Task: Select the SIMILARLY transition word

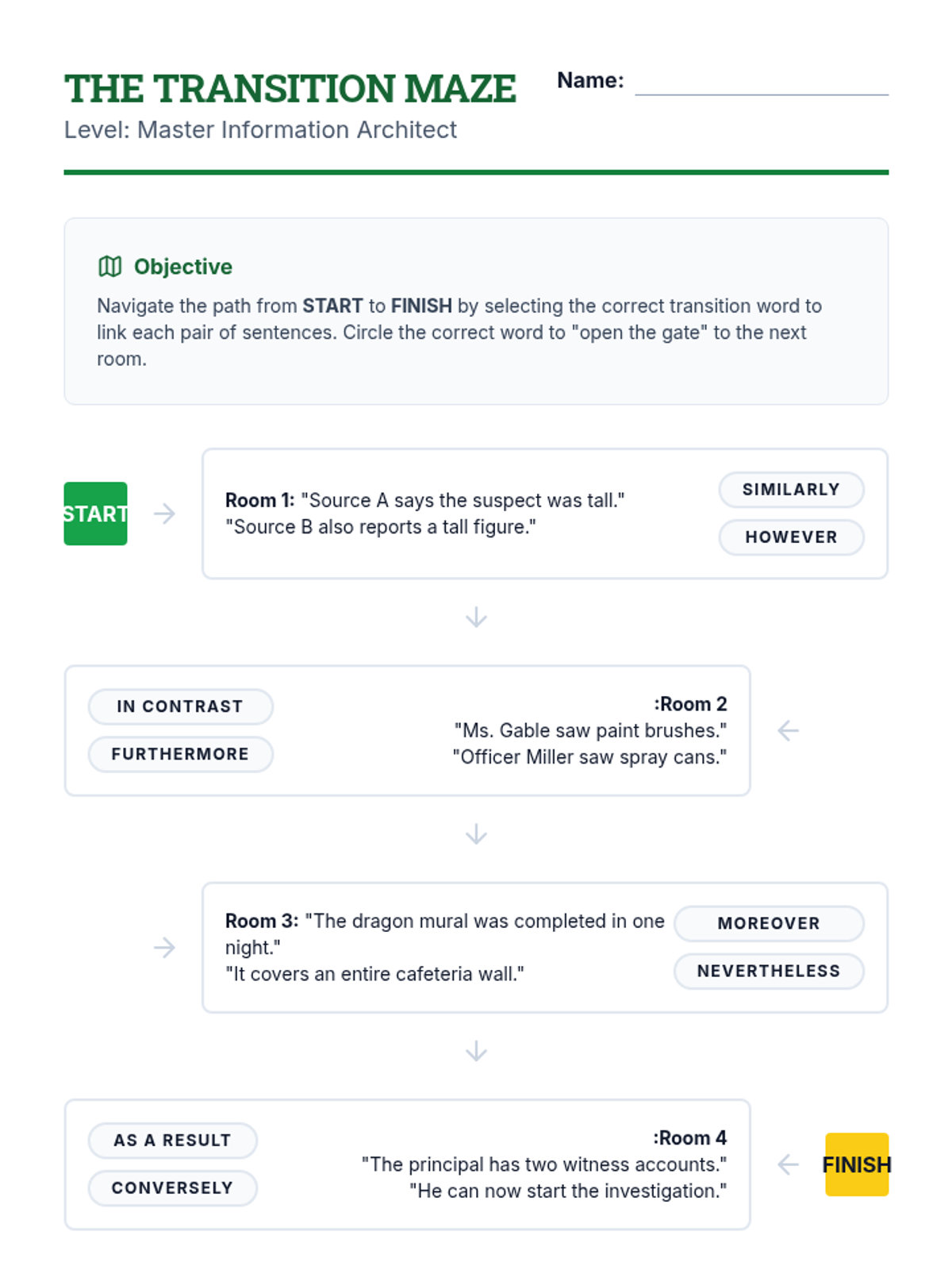Action: tap(791, 490)
